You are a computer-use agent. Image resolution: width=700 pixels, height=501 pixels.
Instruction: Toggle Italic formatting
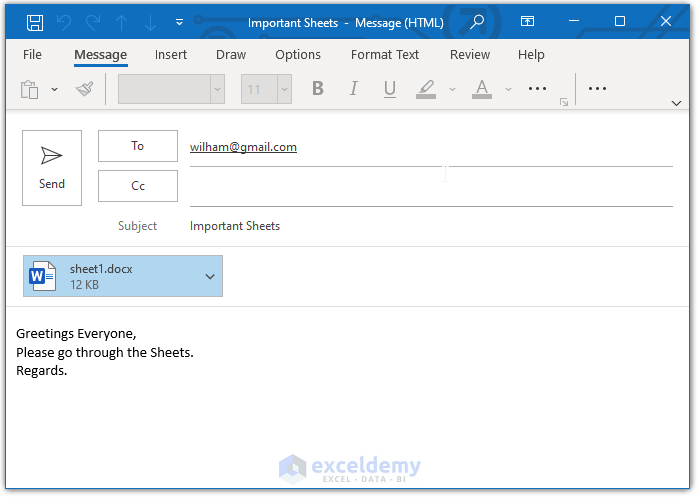(354, 88)
